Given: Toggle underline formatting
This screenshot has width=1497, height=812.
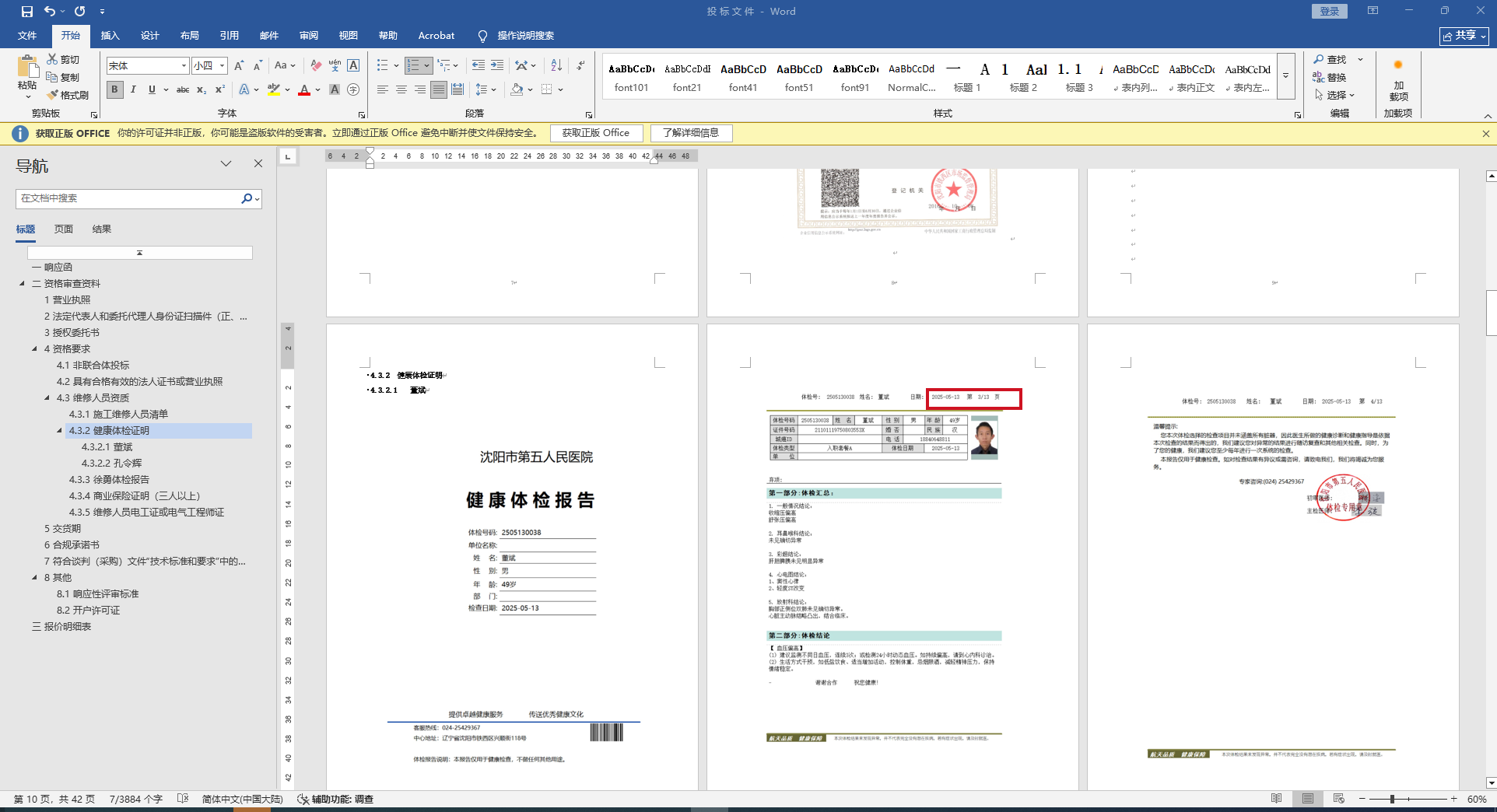Looking at the screenshot, I should (152, 89).
